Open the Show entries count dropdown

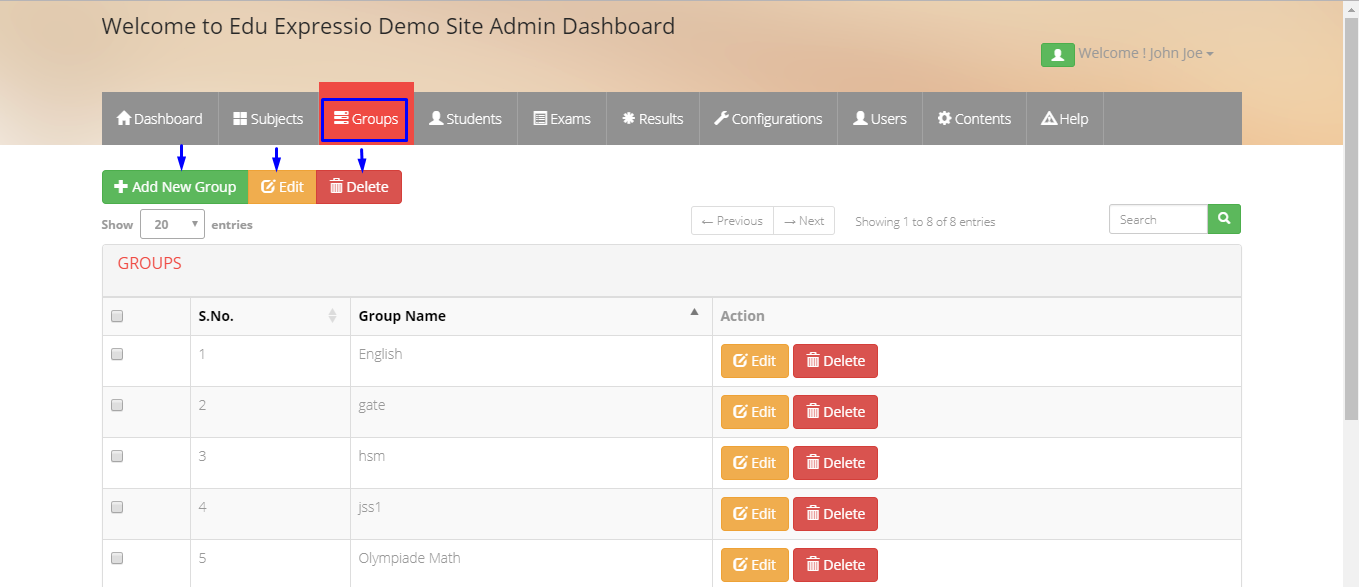point(173,224)
